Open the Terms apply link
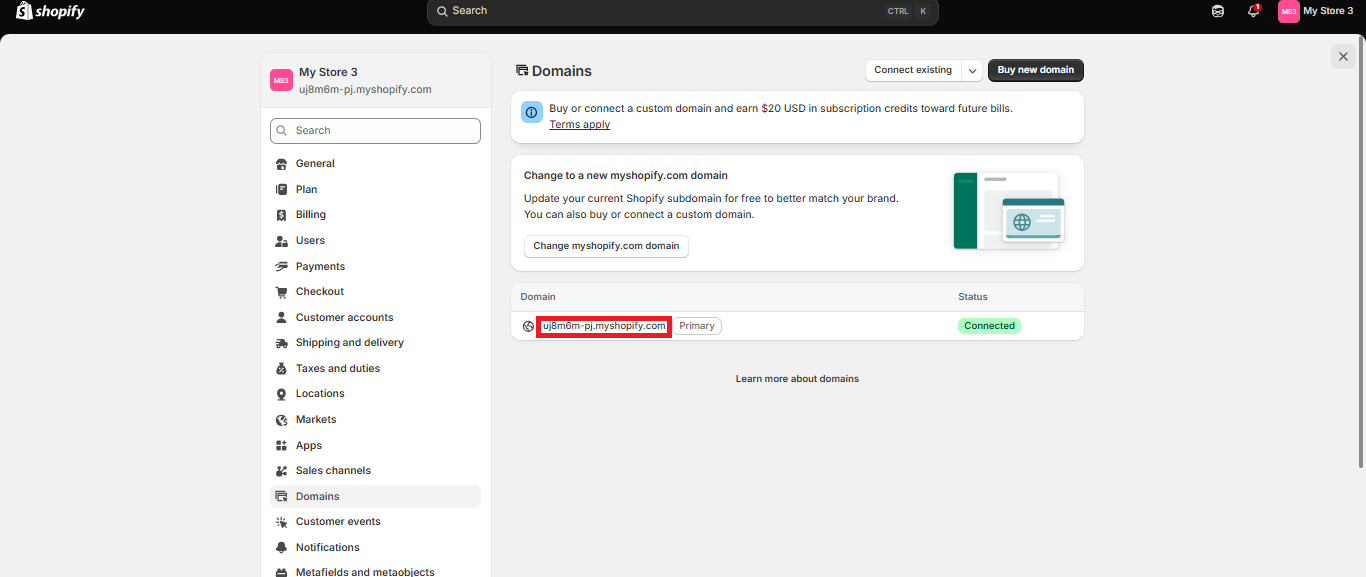 coord(580,125)
